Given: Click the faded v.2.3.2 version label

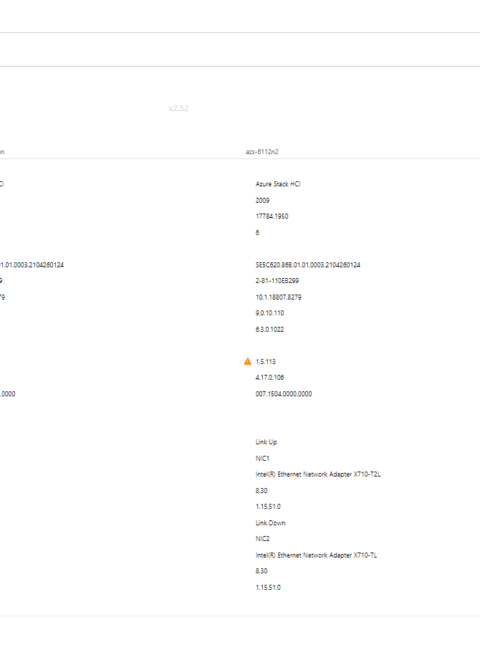Looking at the screenshot, I should [179, 108].
